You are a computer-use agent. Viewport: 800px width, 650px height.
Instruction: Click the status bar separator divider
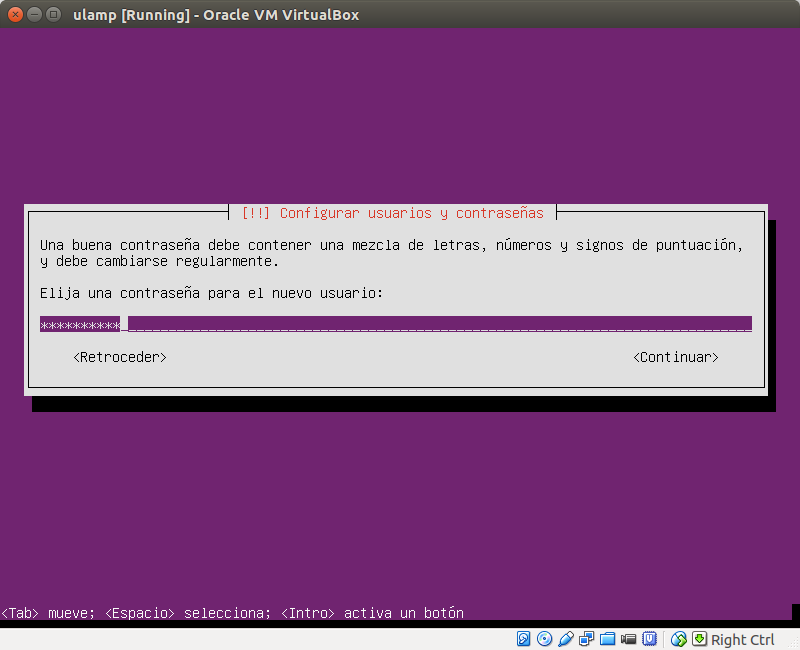click(x=665, y=639)
